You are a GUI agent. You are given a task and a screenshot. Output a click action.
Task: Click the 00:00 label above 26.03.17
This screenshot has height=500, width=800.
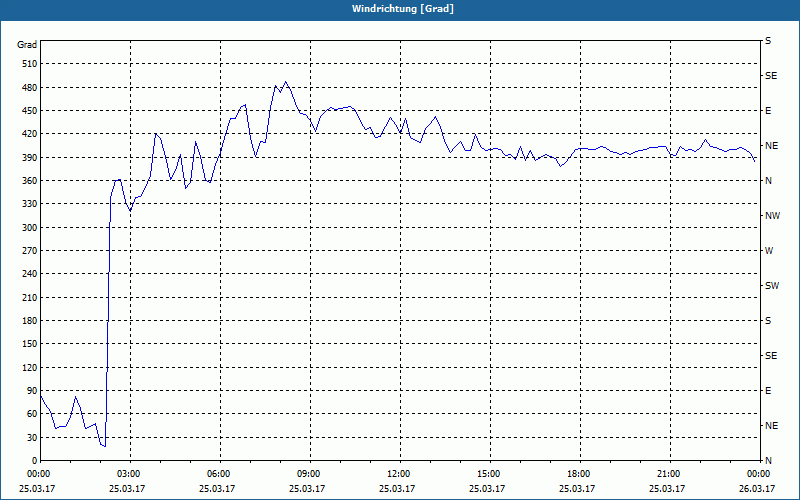[x=760, y=474]
